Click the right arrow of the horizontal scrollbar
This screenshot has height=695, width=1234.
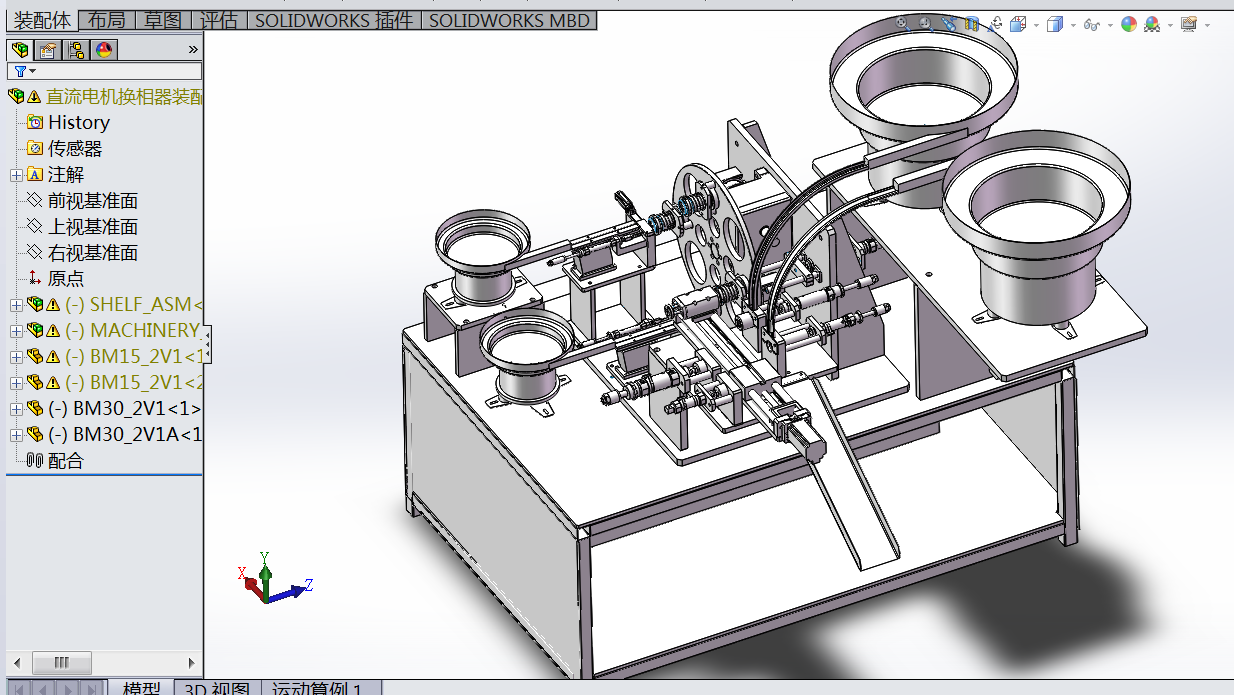click(191, 662)
